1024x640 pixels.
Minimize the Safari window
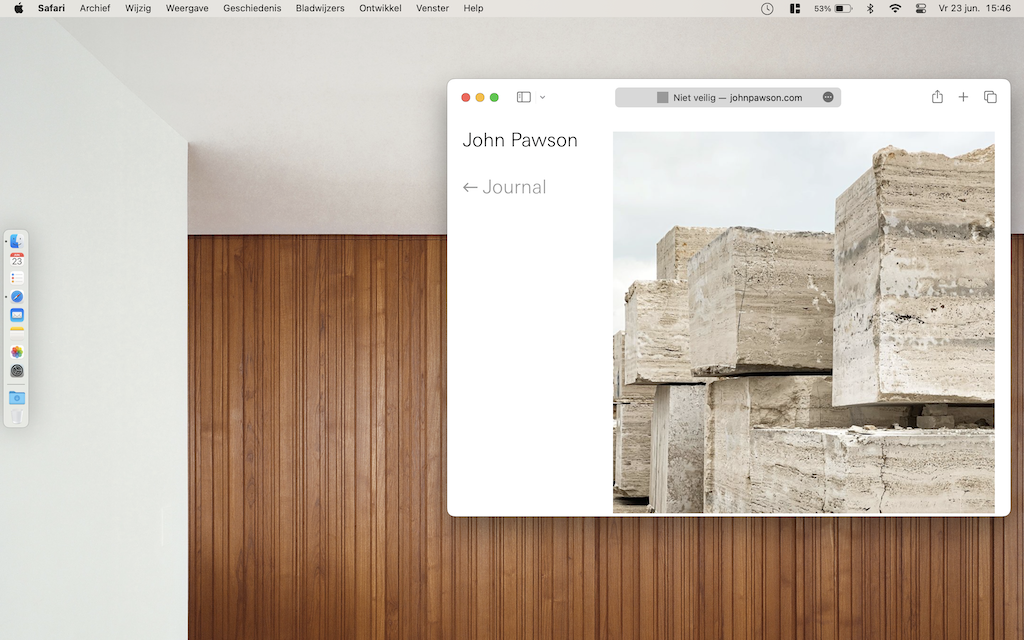[x=480, y=97]
